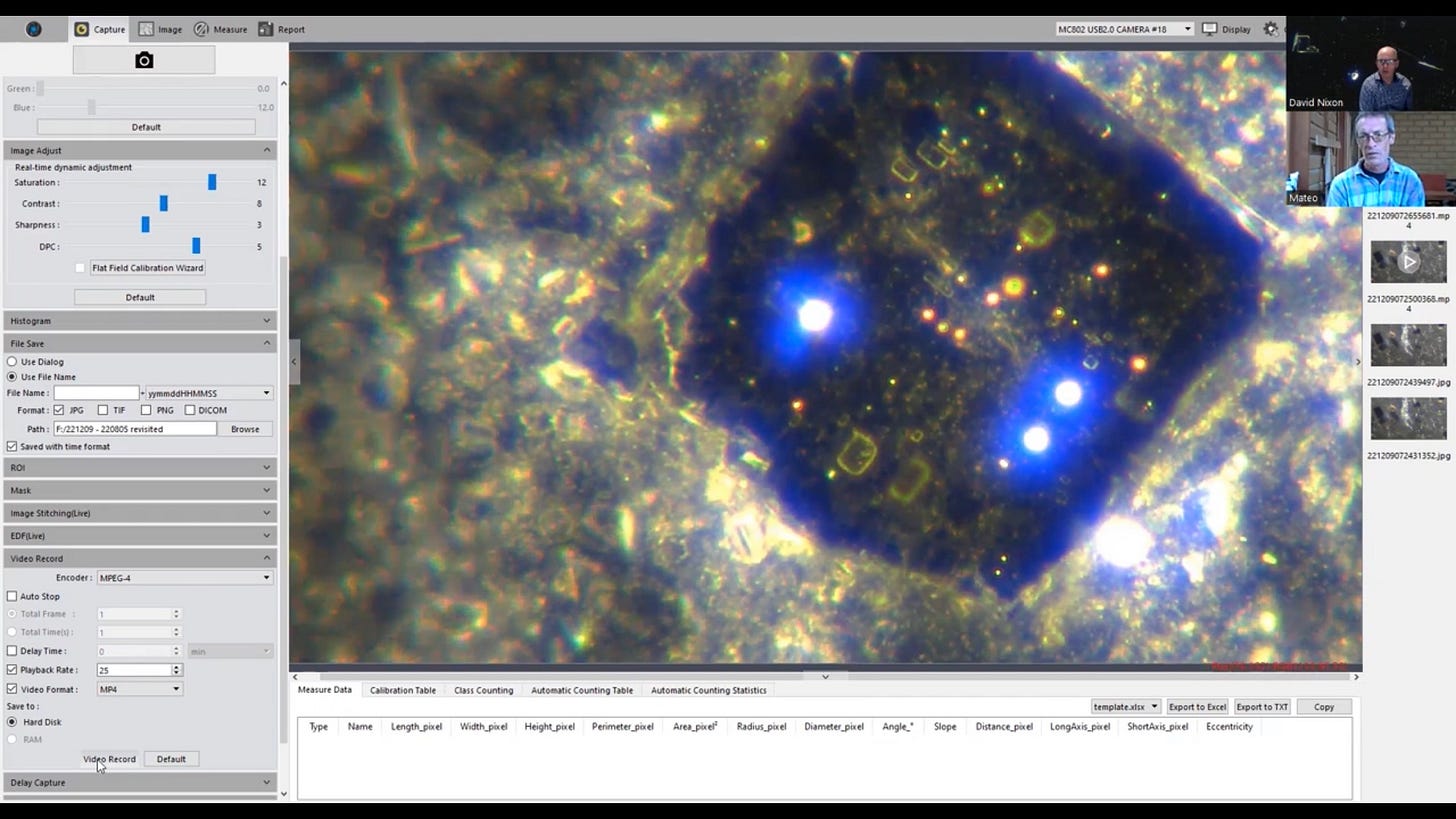Toggle the JPG format checkbox

click(x=59, y=410)
